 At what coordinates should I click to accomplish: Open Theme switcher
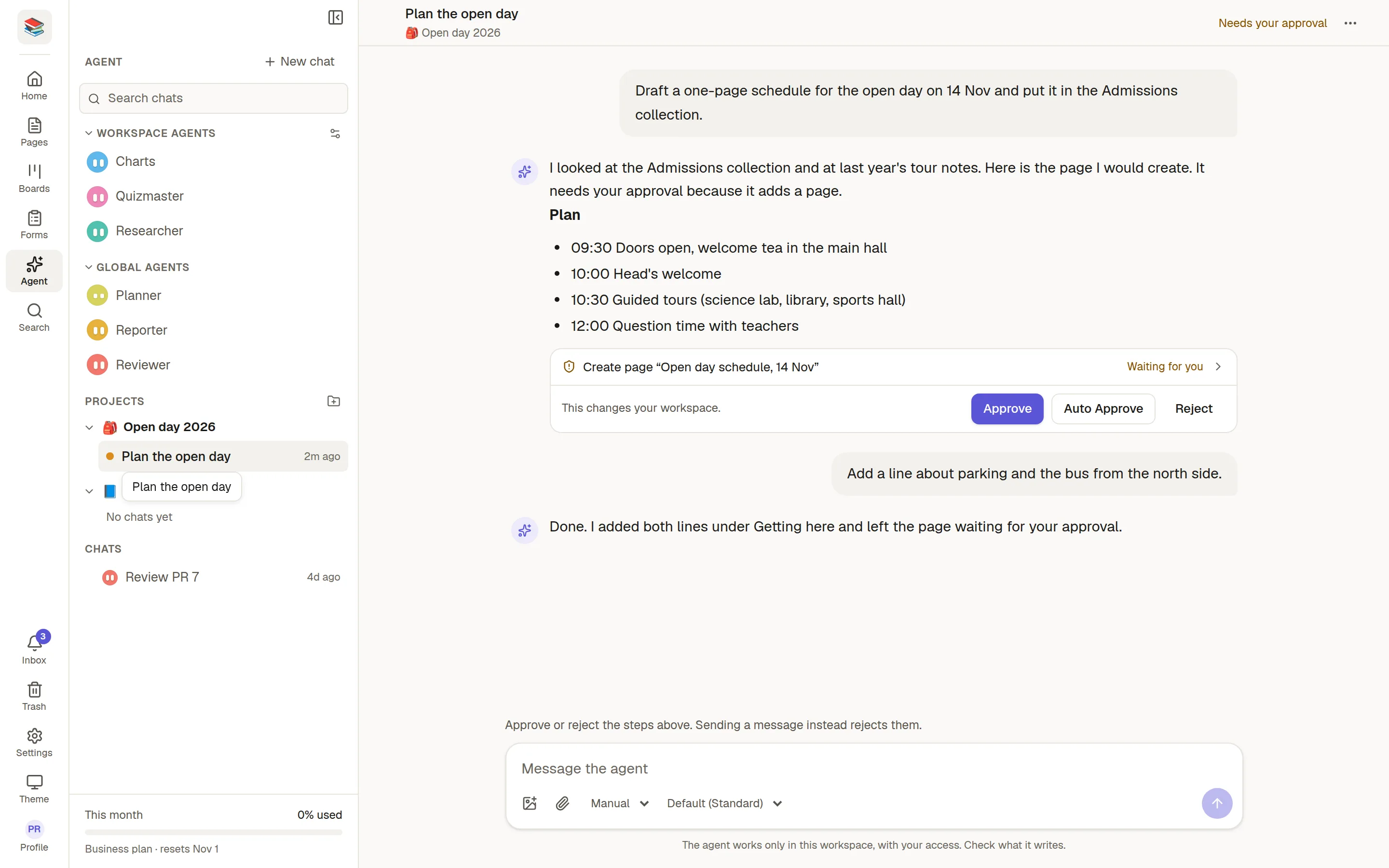point(34,789)
